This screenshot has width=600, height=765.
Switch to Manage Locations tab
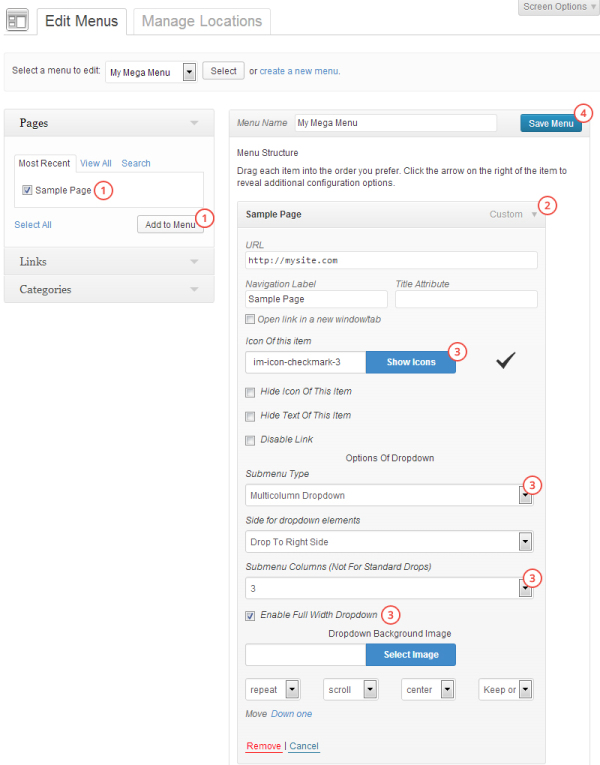pos(201,21)
